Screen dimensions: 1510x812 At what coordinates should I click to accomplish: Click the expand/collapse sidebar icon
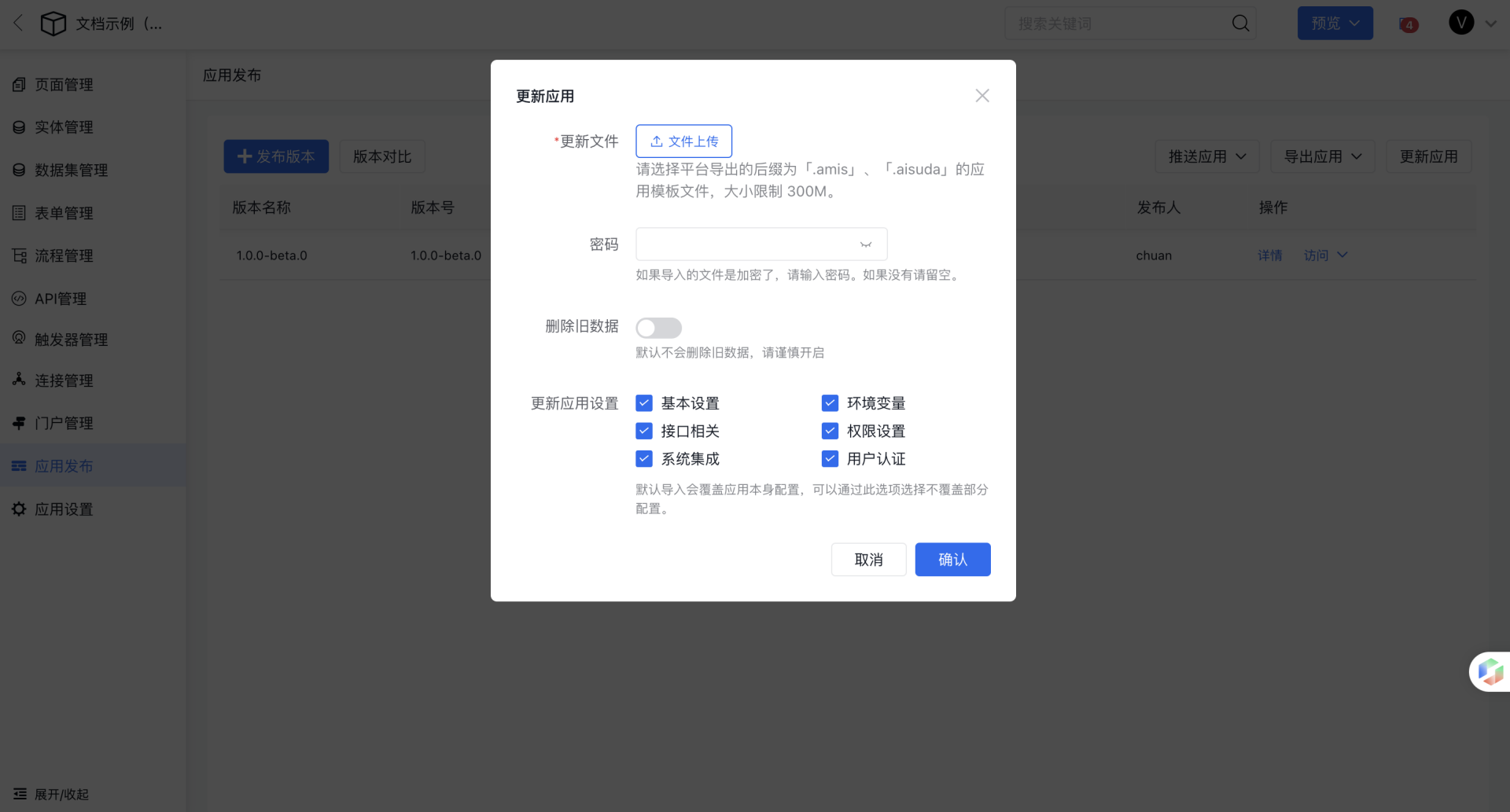point(20,794)
